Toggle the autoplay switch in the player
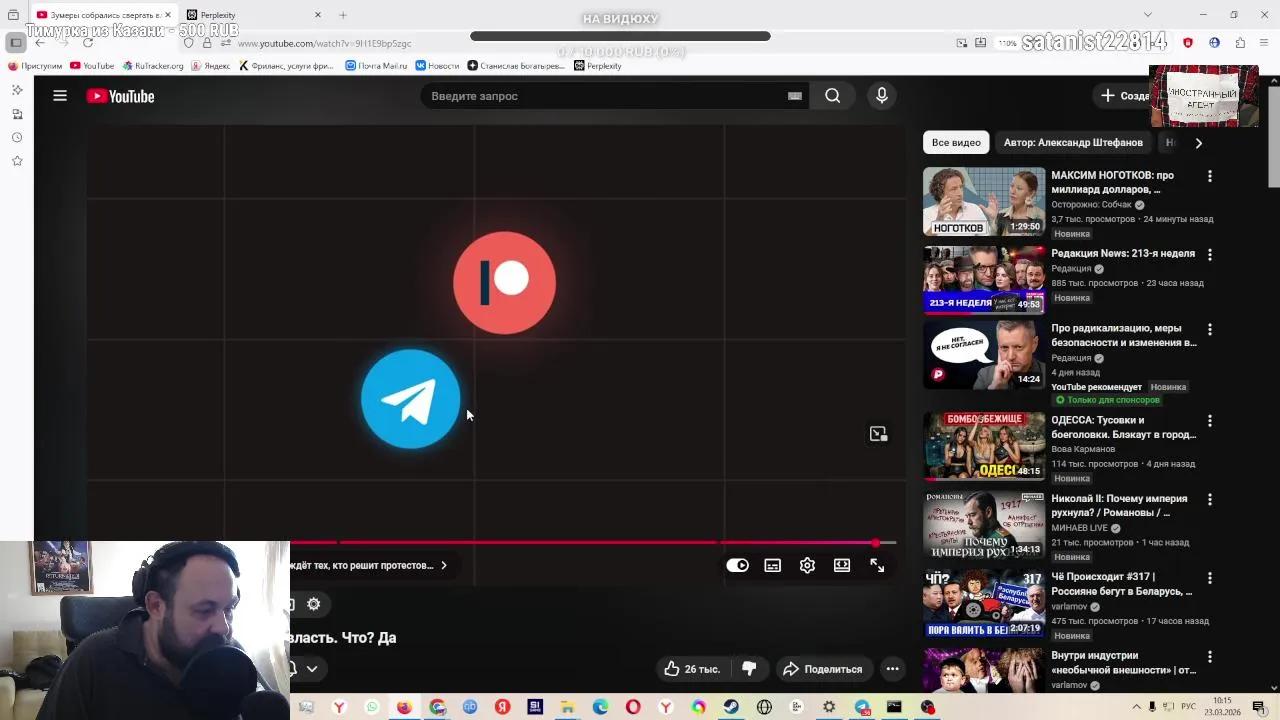Viewport: 1280px width, 720px height. pyautogui.click(x=737, y=565)
